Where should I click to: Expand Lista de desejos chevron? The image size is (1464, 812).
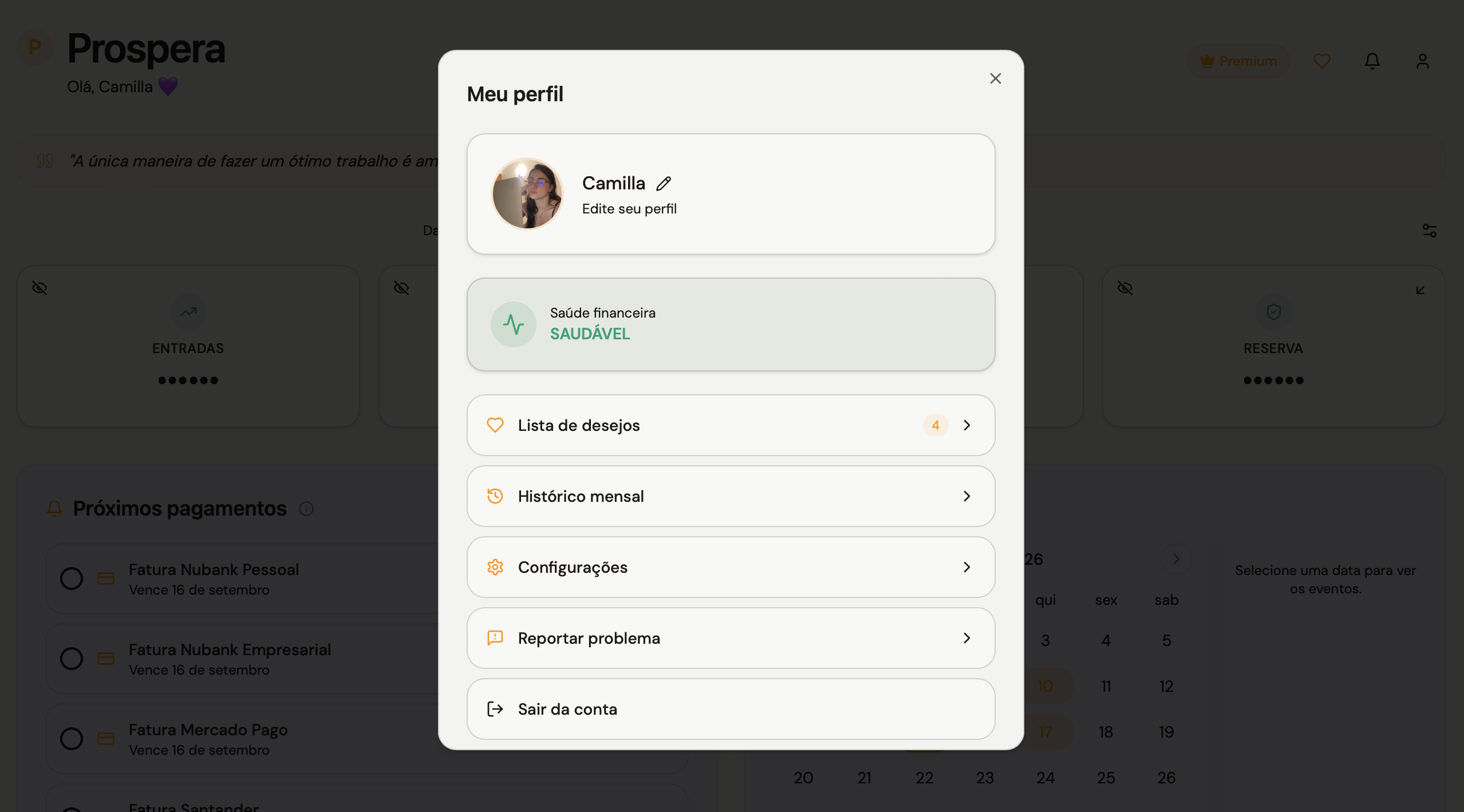pos(967,425)
